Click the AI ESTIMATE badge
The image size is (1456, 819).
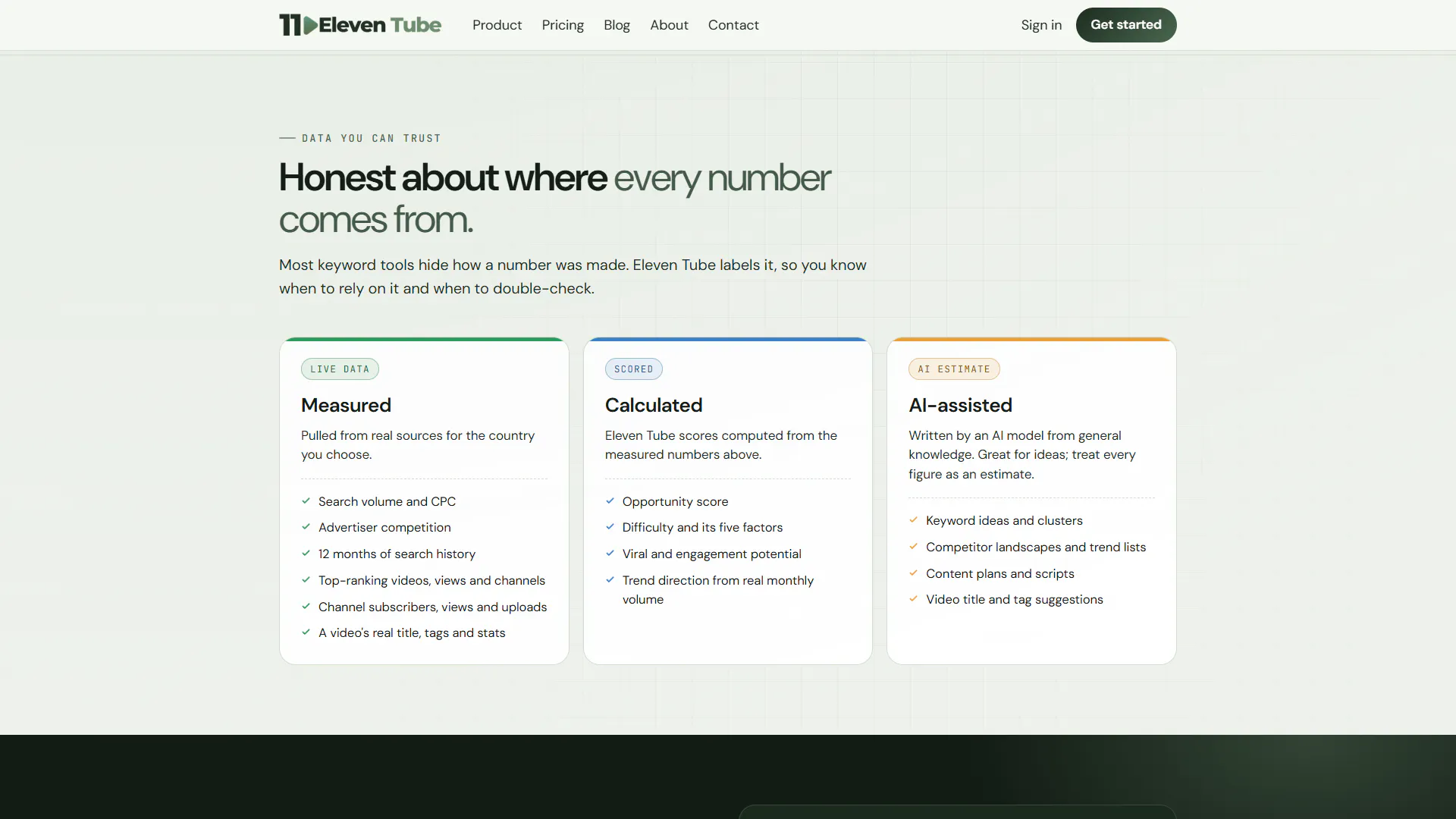tap(954, 369)
